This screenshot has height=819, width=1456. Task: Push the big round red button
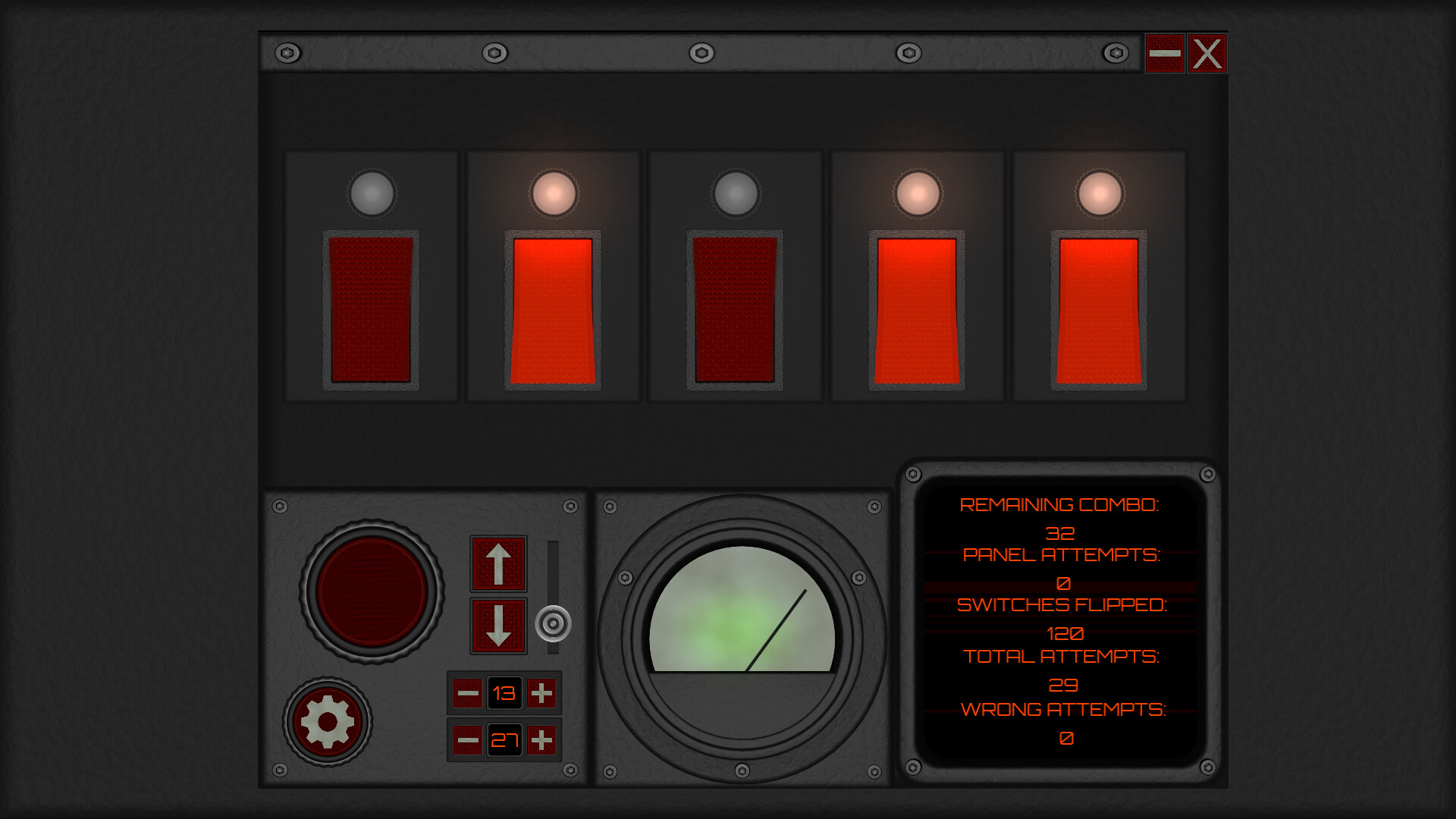point(372,591)
